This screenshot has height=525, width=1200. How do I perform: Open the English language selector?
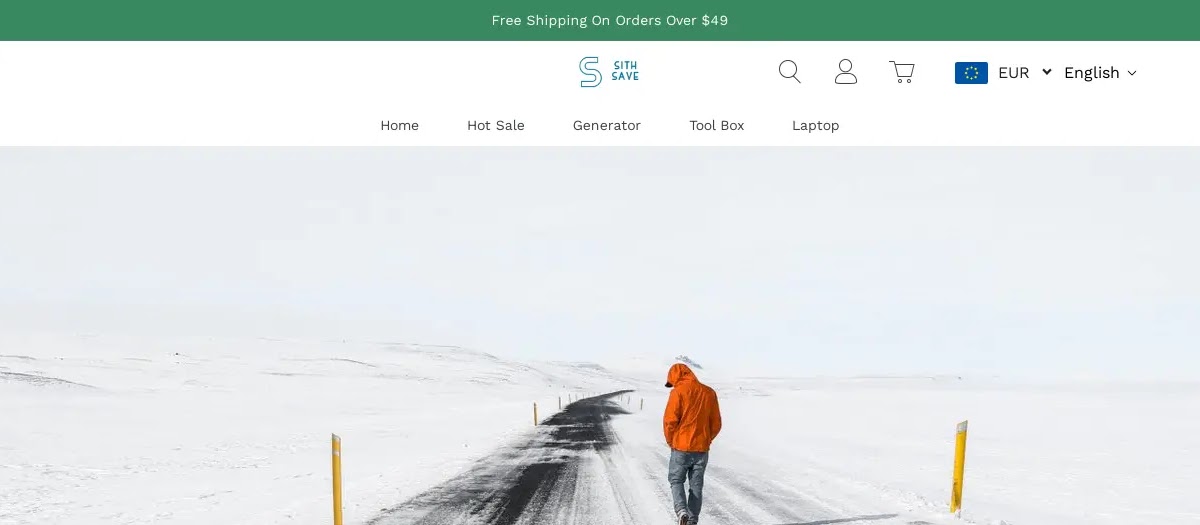click(1091, 73)
